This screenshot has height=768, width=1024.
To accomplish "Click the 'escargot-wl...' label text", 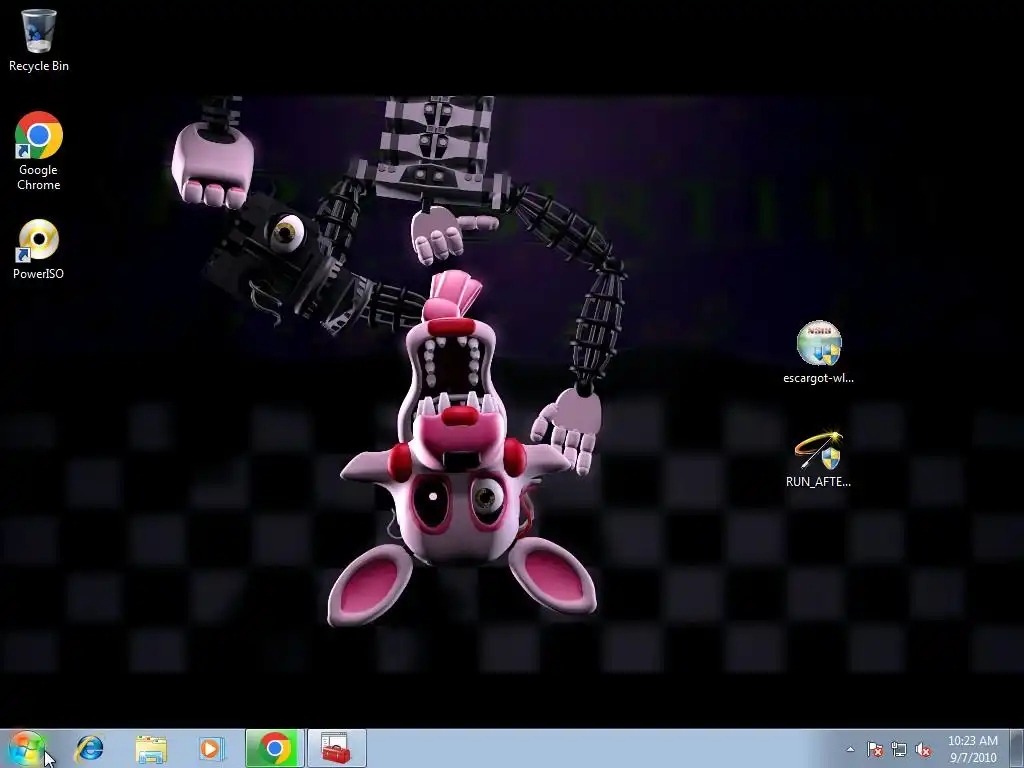I will coord(818,377).
